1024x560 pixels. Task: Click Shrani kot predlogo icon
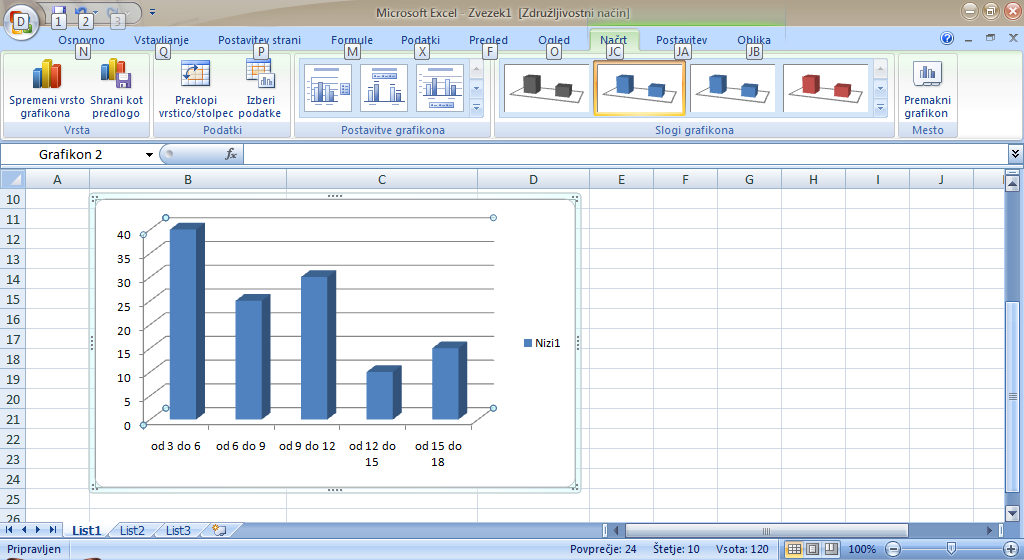click(x=116, y=76)
